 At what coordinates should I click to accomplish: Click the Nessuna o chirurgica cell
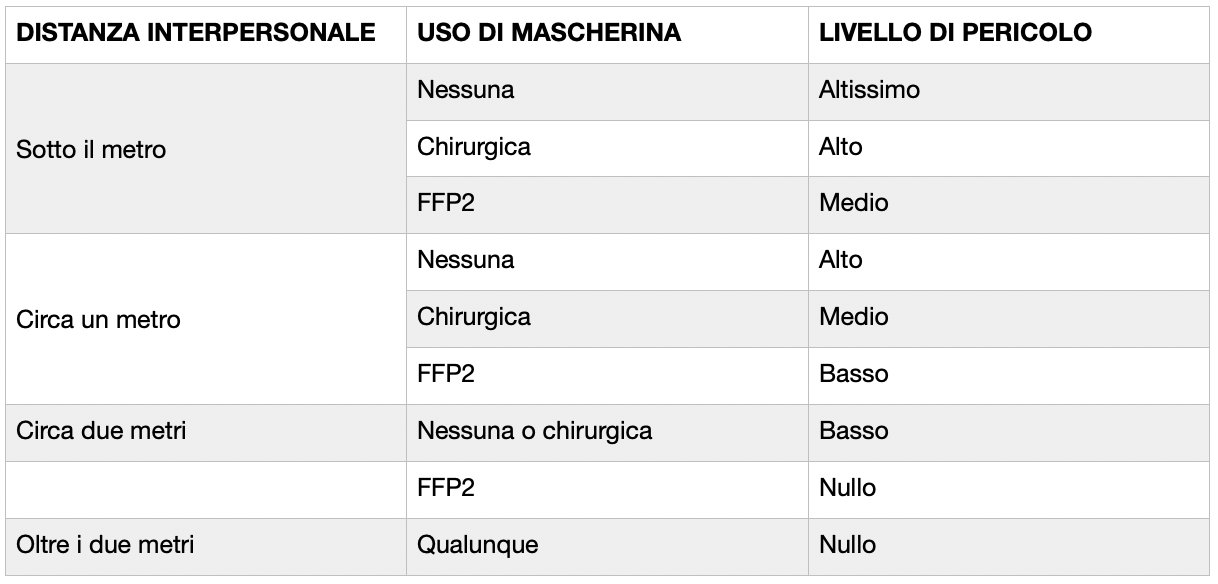coord(535,431)
